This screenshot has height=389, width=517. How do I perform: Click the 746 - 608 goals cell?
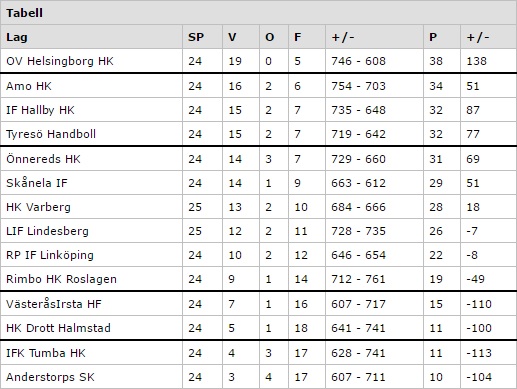358,61
